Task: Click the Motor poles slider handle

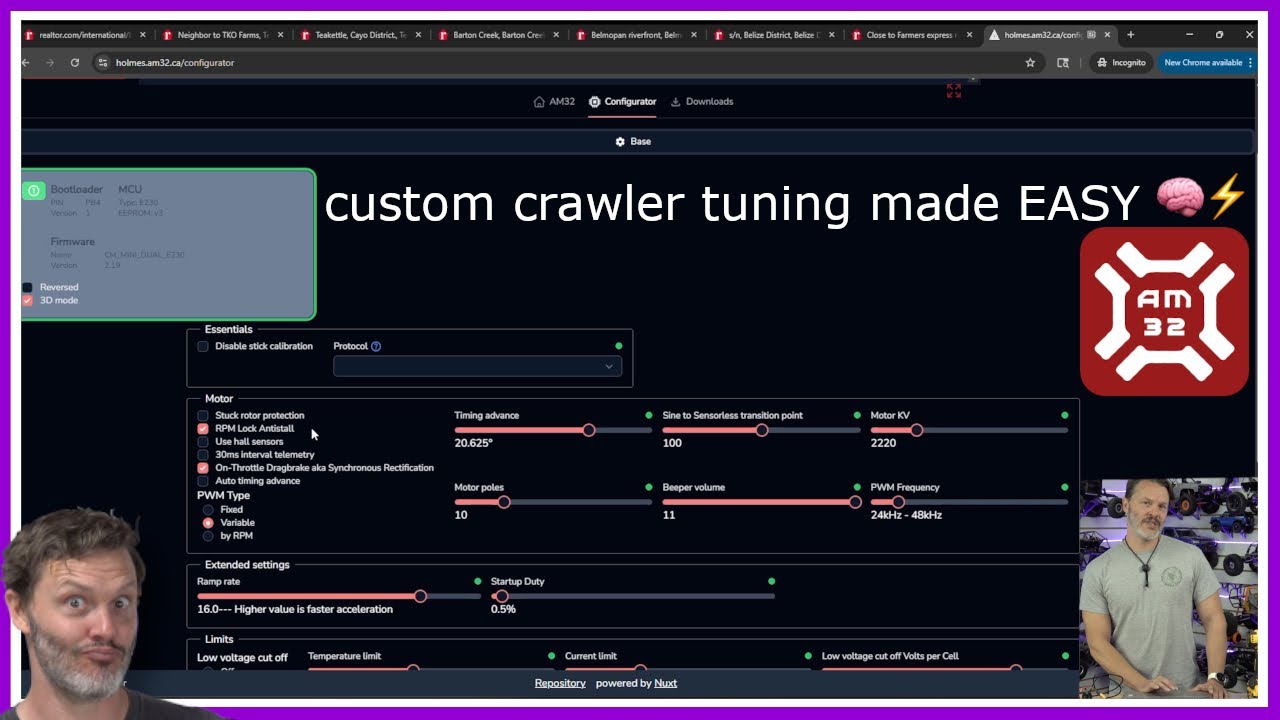Action: coord(504,502)
